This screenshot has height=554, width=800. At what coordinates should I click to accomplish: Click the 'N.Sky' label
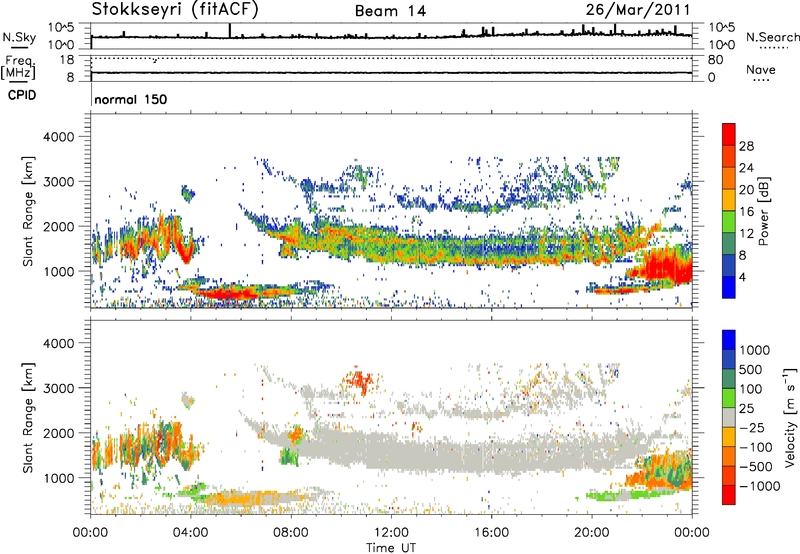[x=19, y=37]
